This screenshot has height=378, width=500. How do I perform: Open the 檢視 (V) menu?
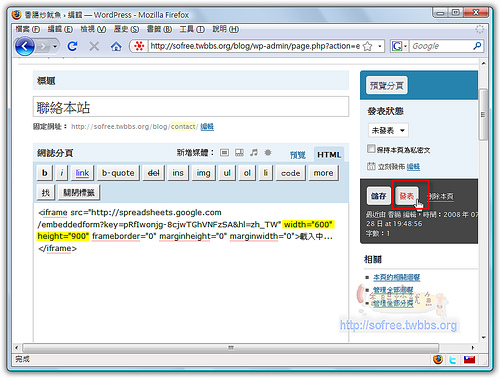click(x=93, y=29)
